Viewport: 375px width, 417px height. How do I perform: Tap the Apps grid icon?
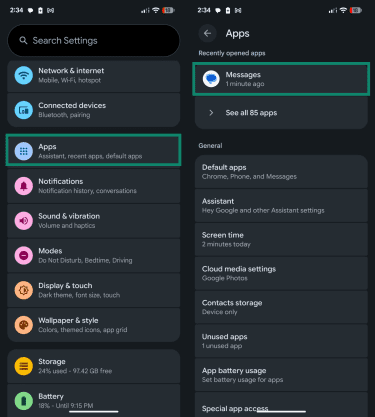click(24, 151)
